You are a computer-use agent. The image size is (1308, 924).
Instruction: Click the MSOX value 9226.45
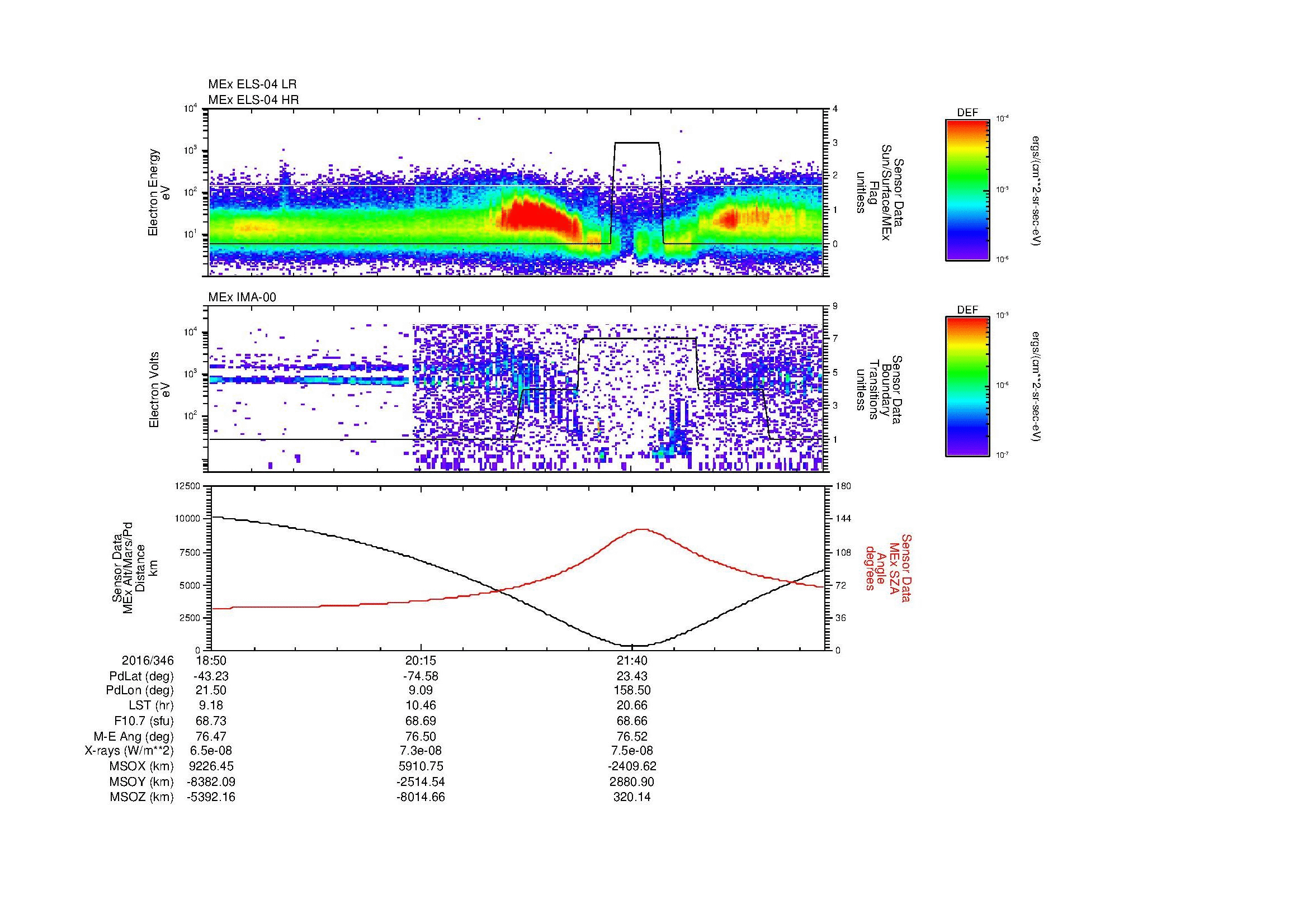click(211, 766)
